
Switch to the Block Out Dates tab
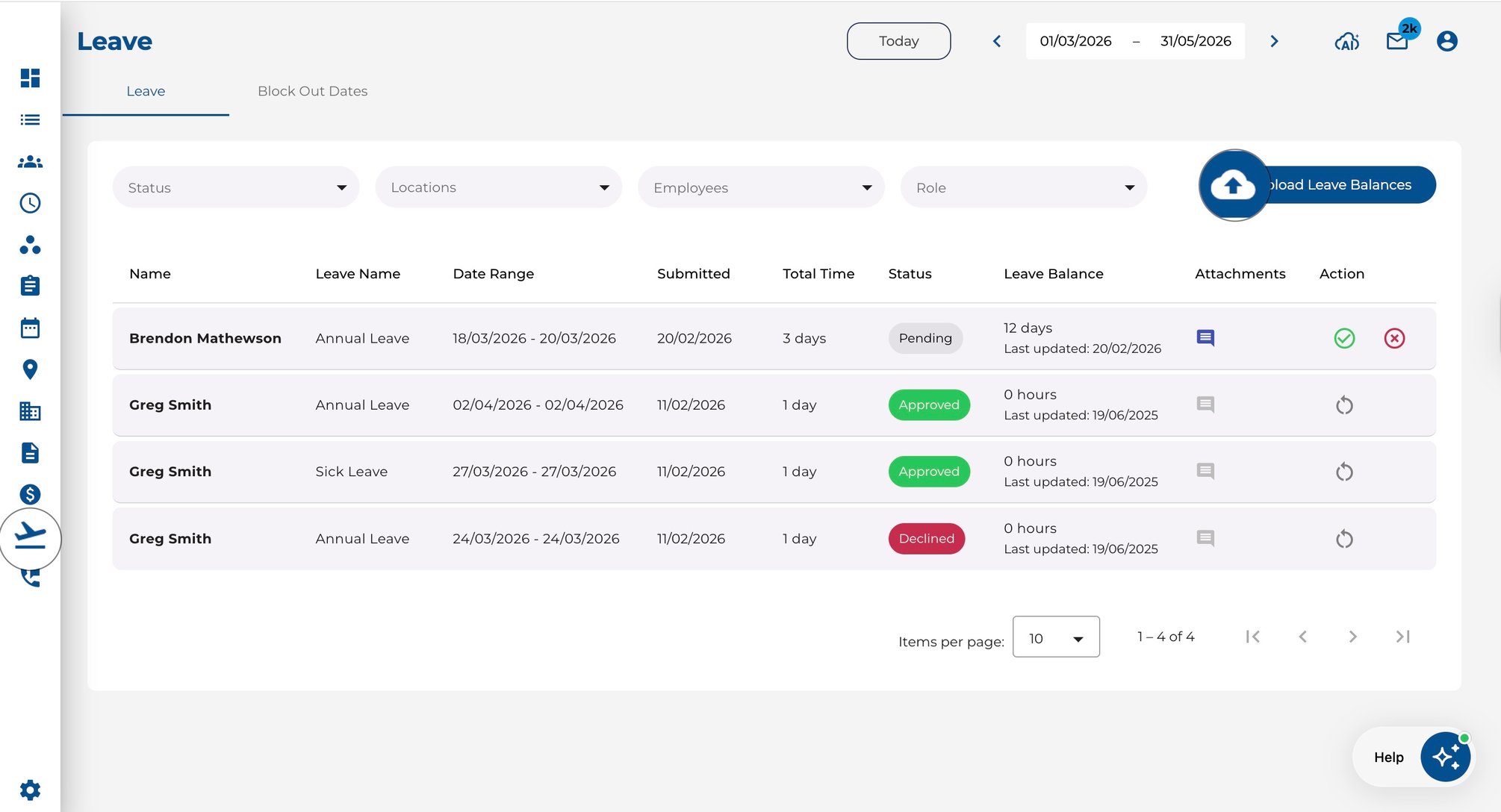pos(313,91)
